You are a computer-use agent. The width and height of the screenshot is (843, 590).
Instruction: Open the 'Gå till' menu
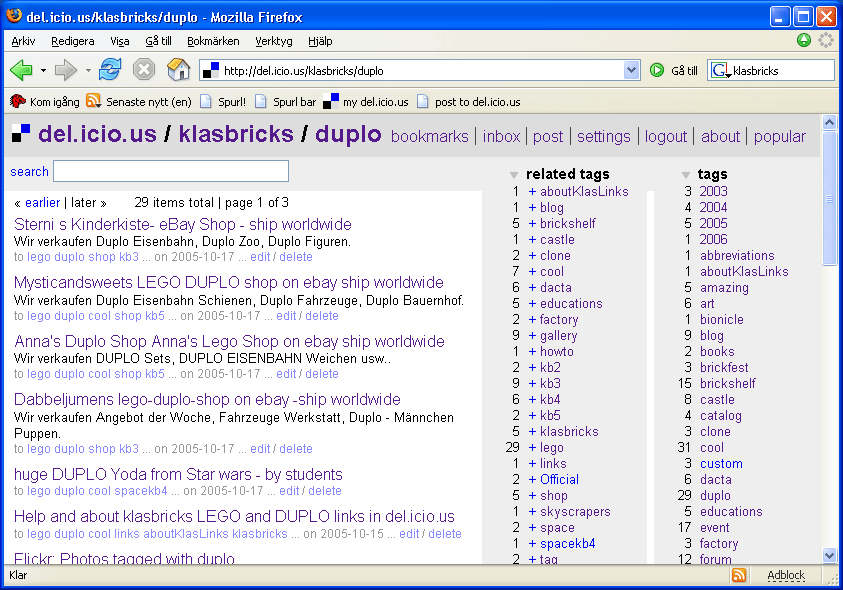pyautogui.click(x=158, y=41)
